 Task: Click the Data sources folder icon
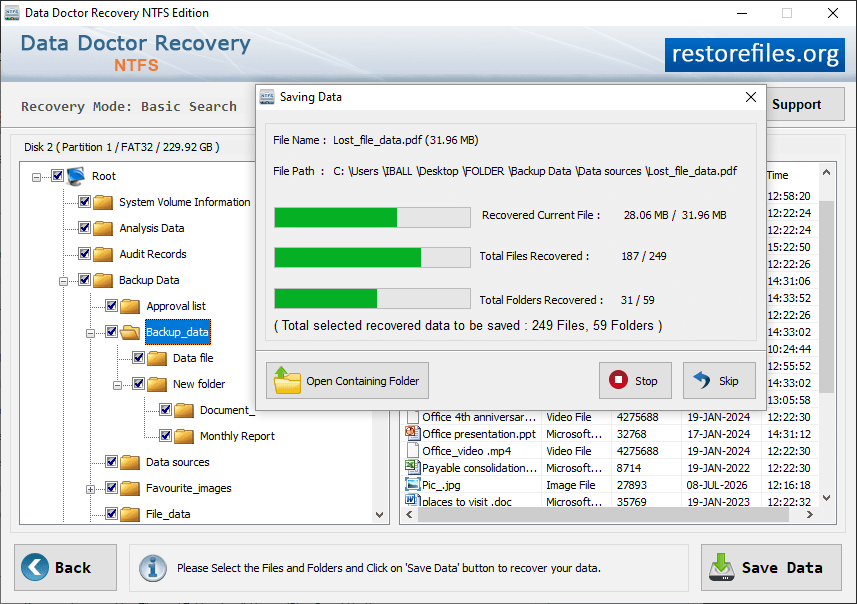click(x=130, y=462)
